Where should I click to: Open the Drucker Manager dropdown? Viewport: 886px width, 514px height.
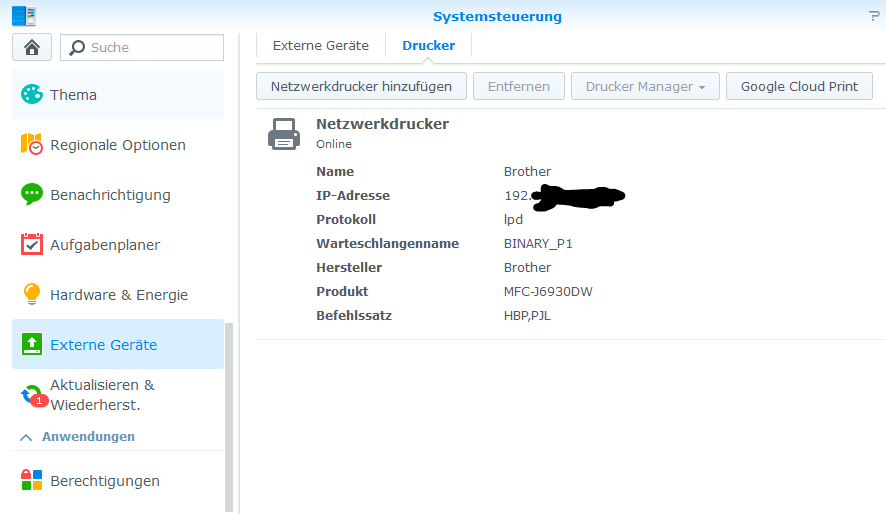pyautogui.click(x=645, y=87)
